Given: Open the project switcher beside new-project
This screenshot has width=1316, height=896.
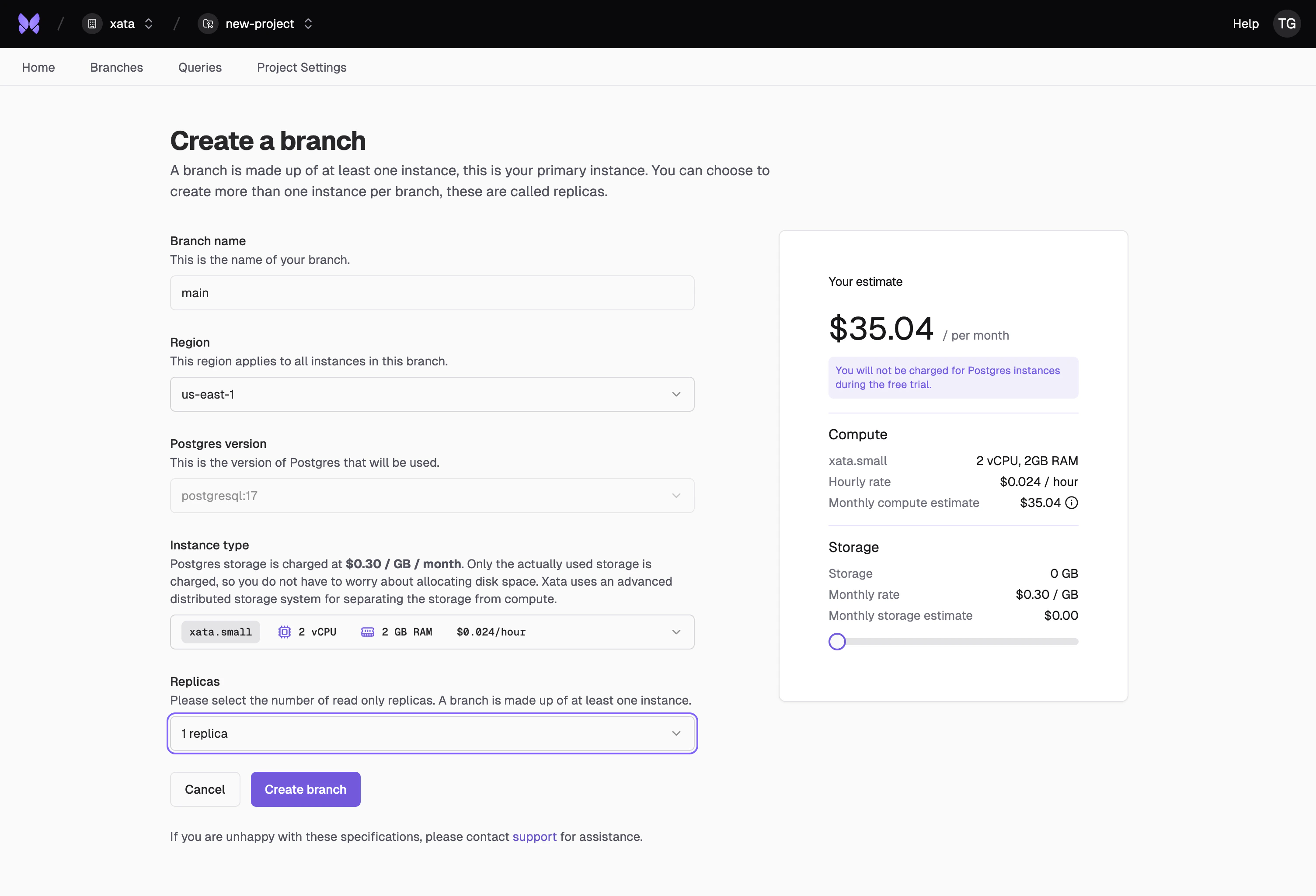Looking at the screenshot, I should 308,24.
